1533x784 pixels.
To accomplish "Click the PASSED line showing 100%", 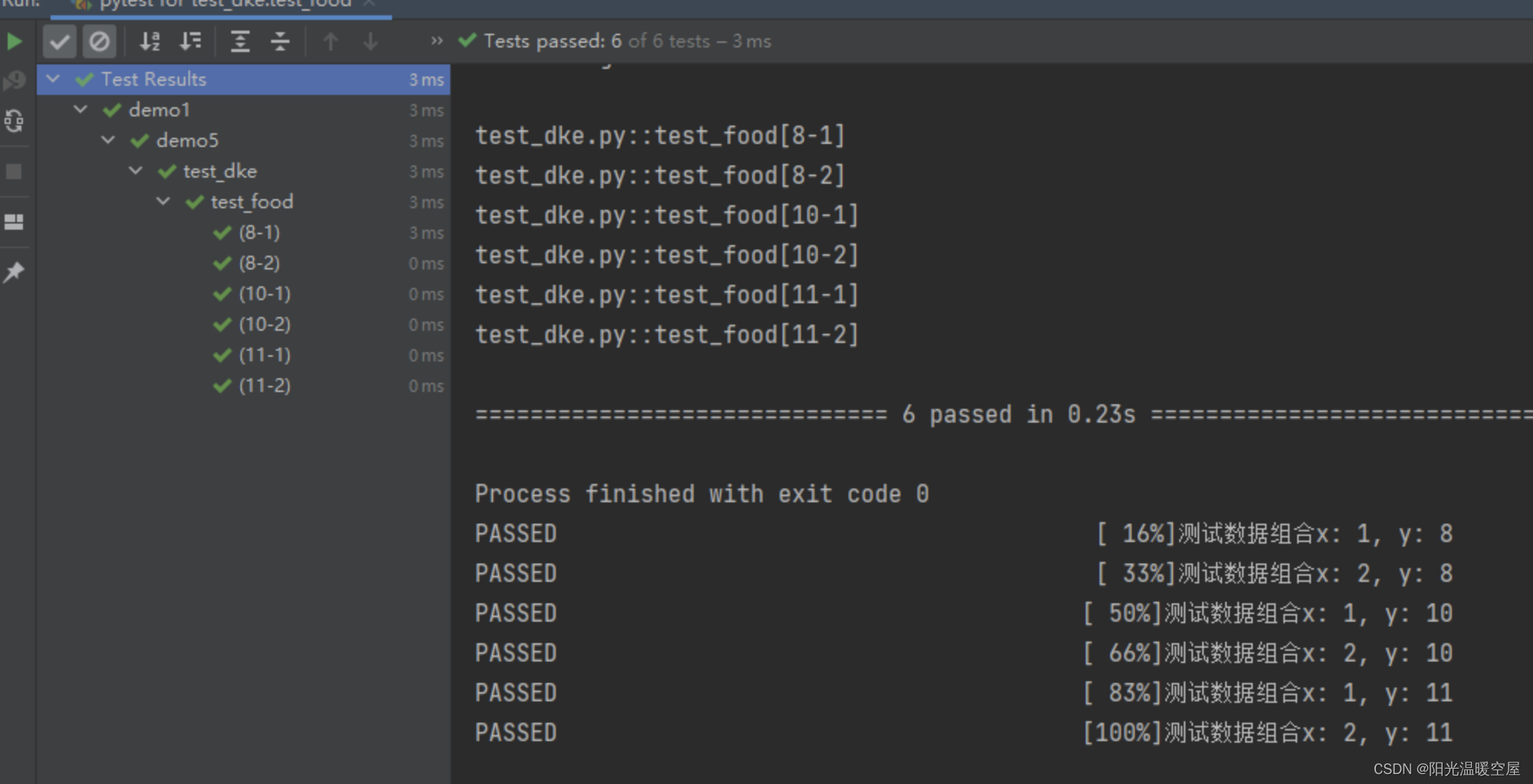I will tap(963, 733).
